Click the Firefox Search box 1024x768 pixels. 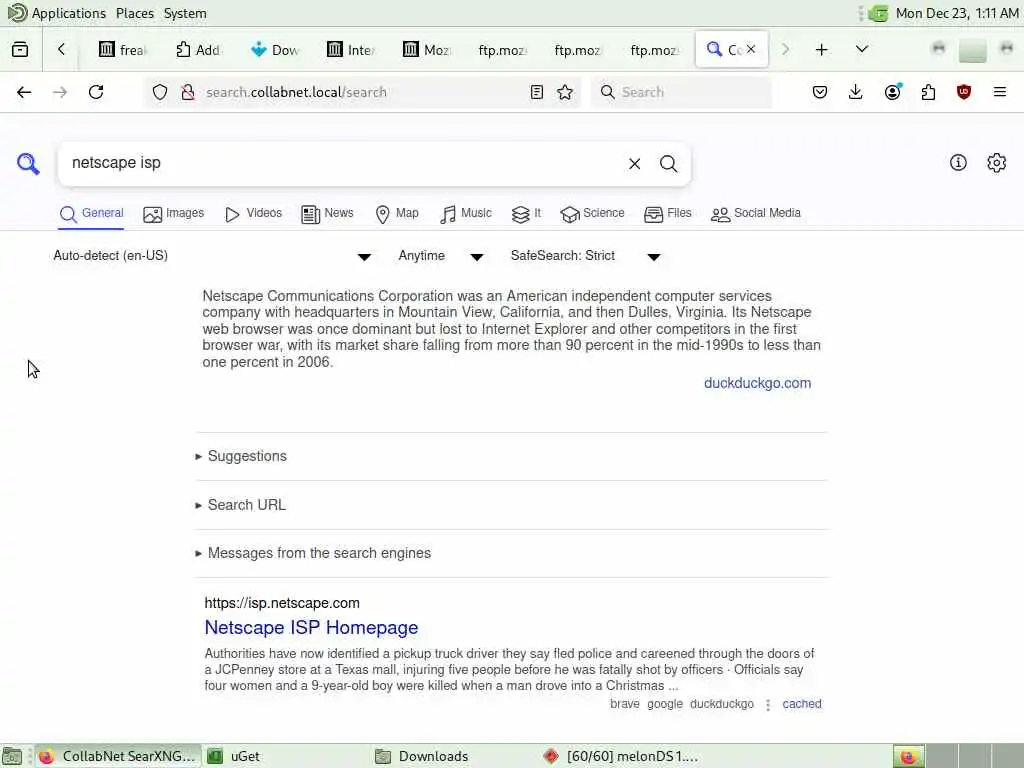click(681, 92)
